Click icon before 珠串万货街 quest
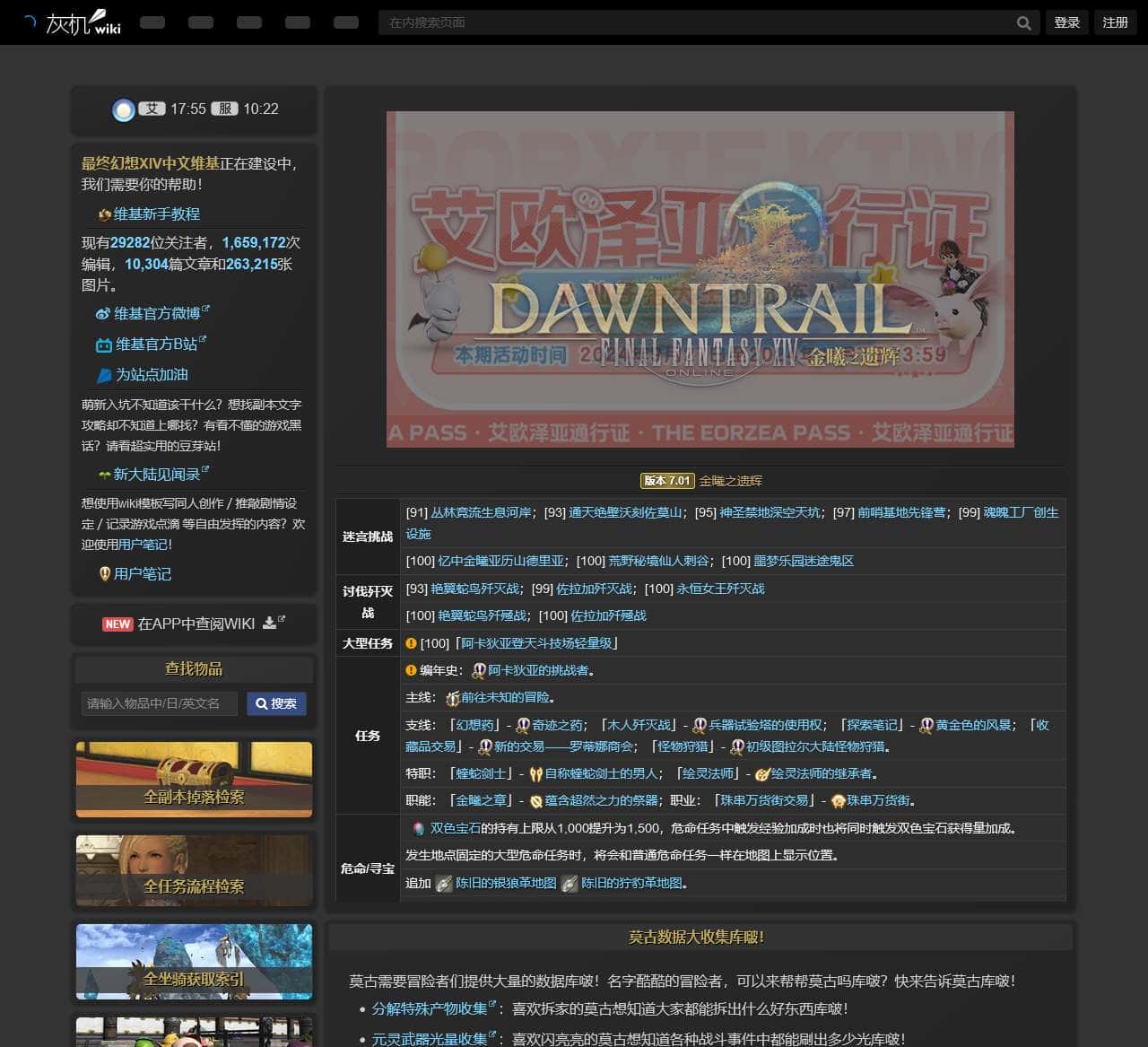1148x1047 pixels. click(x=838, y=801)
